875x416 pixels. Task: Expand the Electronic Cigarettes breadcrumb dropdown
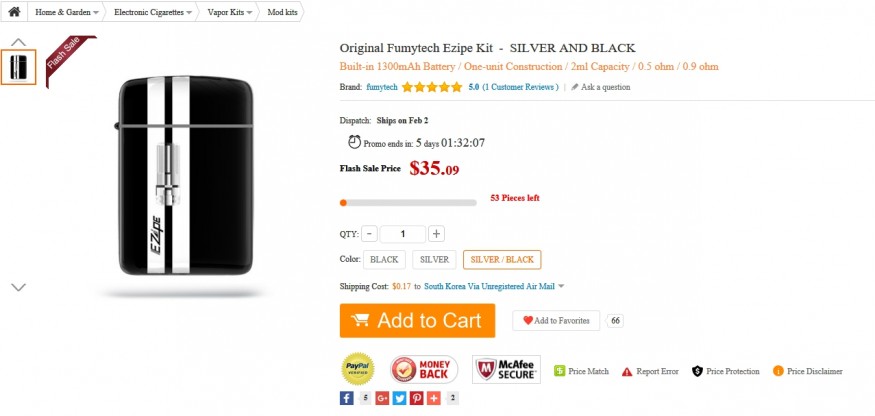coord(189,13)
